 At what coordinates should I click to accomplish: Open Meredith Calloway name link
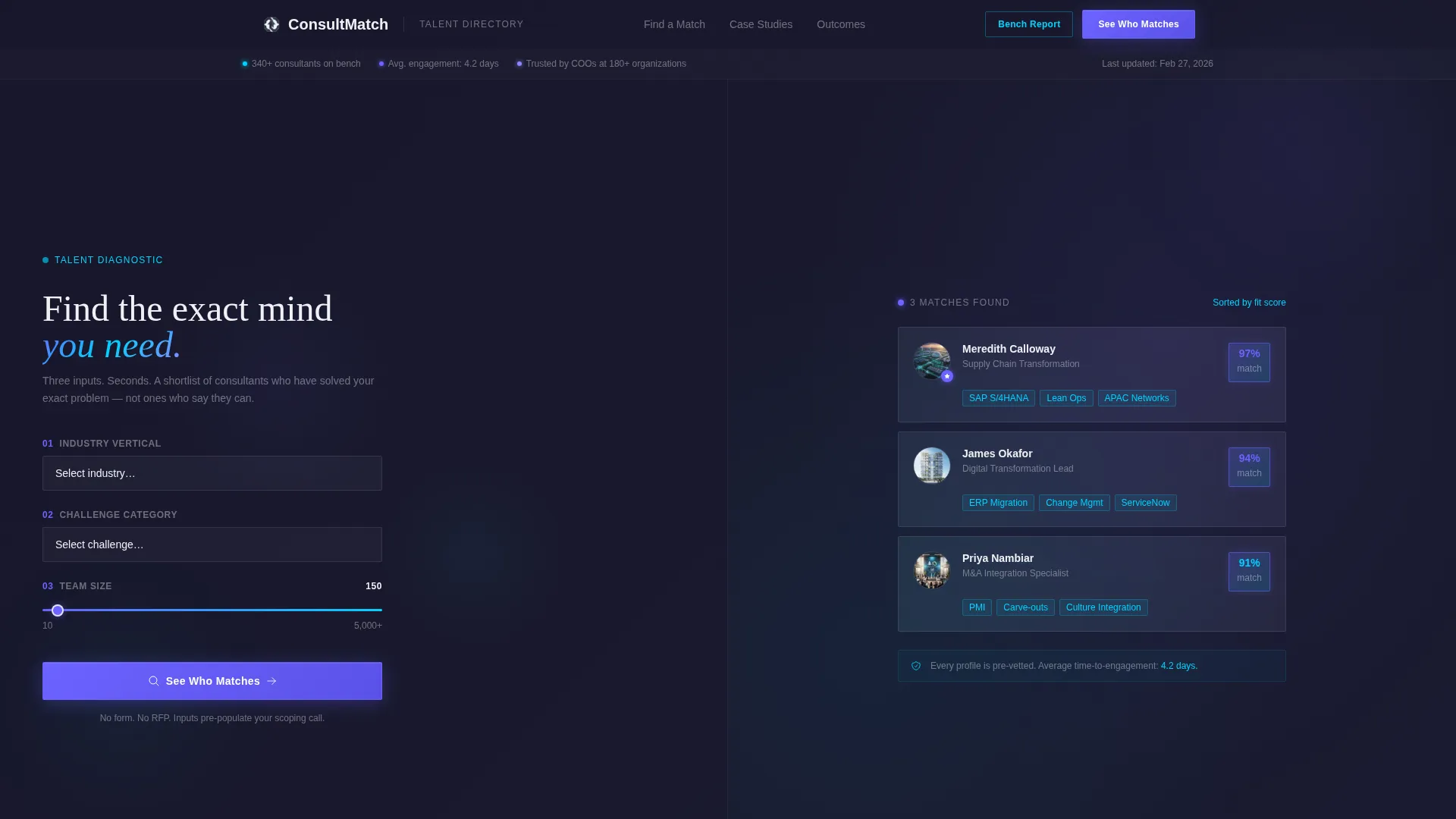pos(1009,349)
